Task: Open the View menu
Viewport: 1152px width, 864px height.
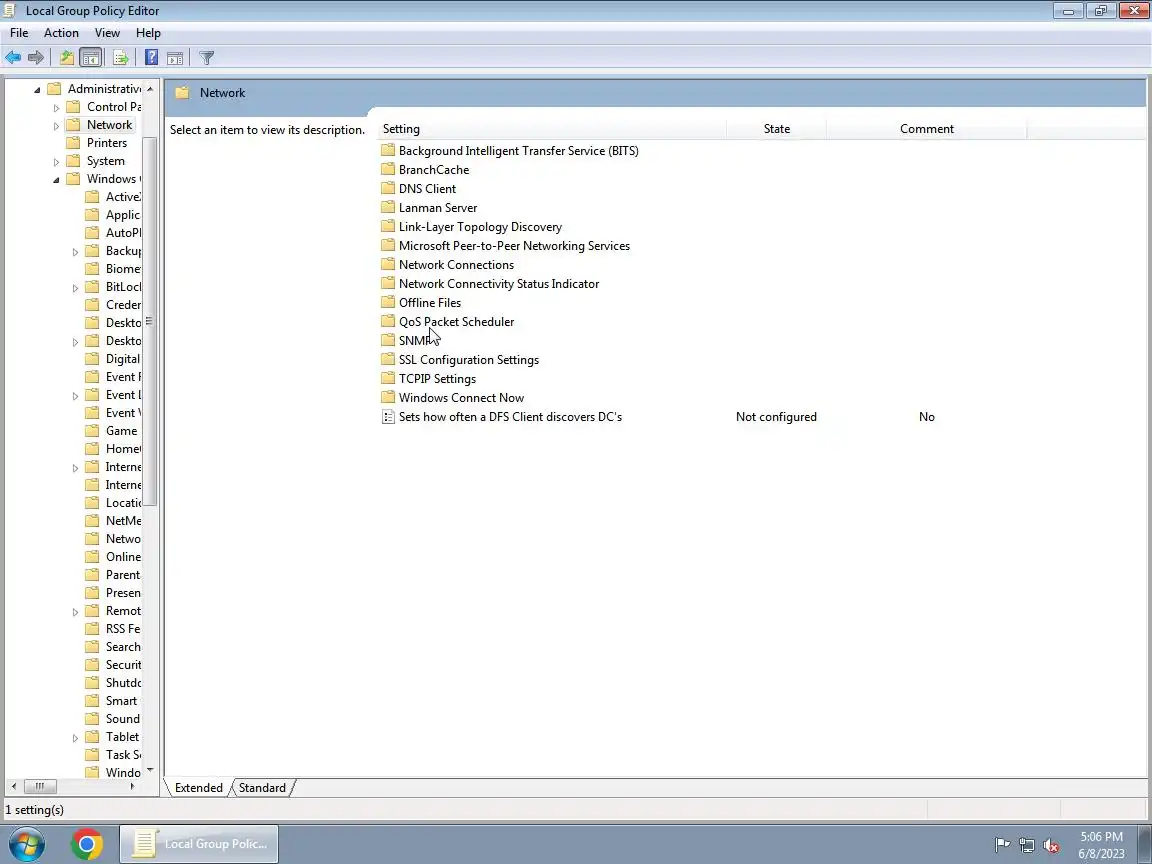Action: click(x=107, y=33)
